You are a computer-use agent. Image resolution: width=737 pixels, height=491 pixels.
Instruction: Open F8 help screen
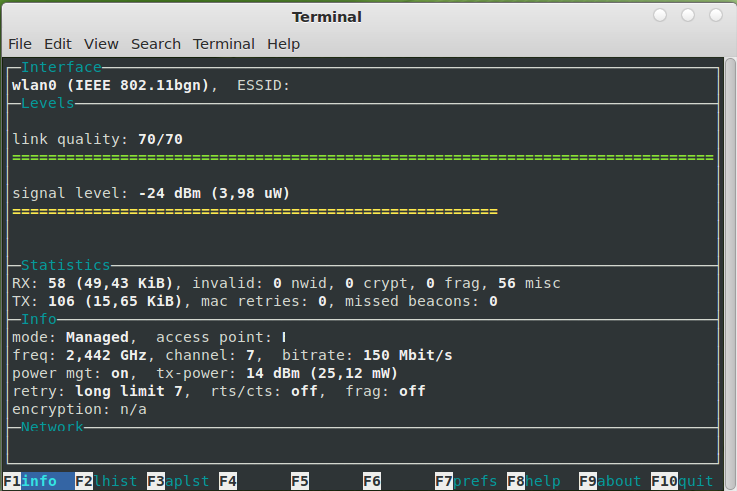pos(533,481)
